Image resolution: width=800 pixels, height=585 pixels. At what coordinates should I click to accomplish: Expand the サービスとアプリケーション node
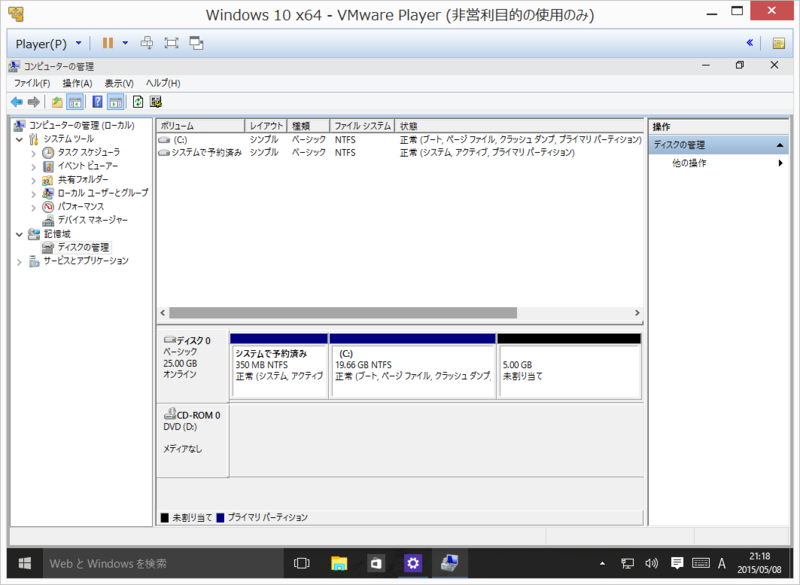click(x=19, y=262)
